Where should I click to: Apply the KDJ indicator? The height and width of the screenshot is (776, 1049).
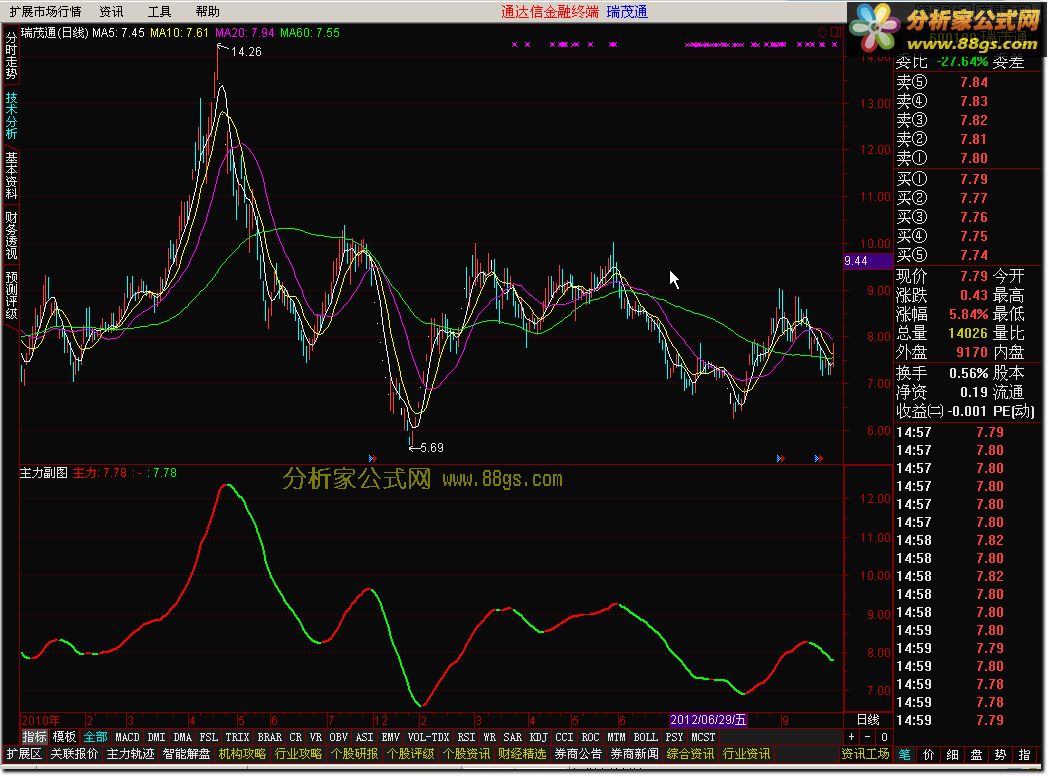point(539,737)
